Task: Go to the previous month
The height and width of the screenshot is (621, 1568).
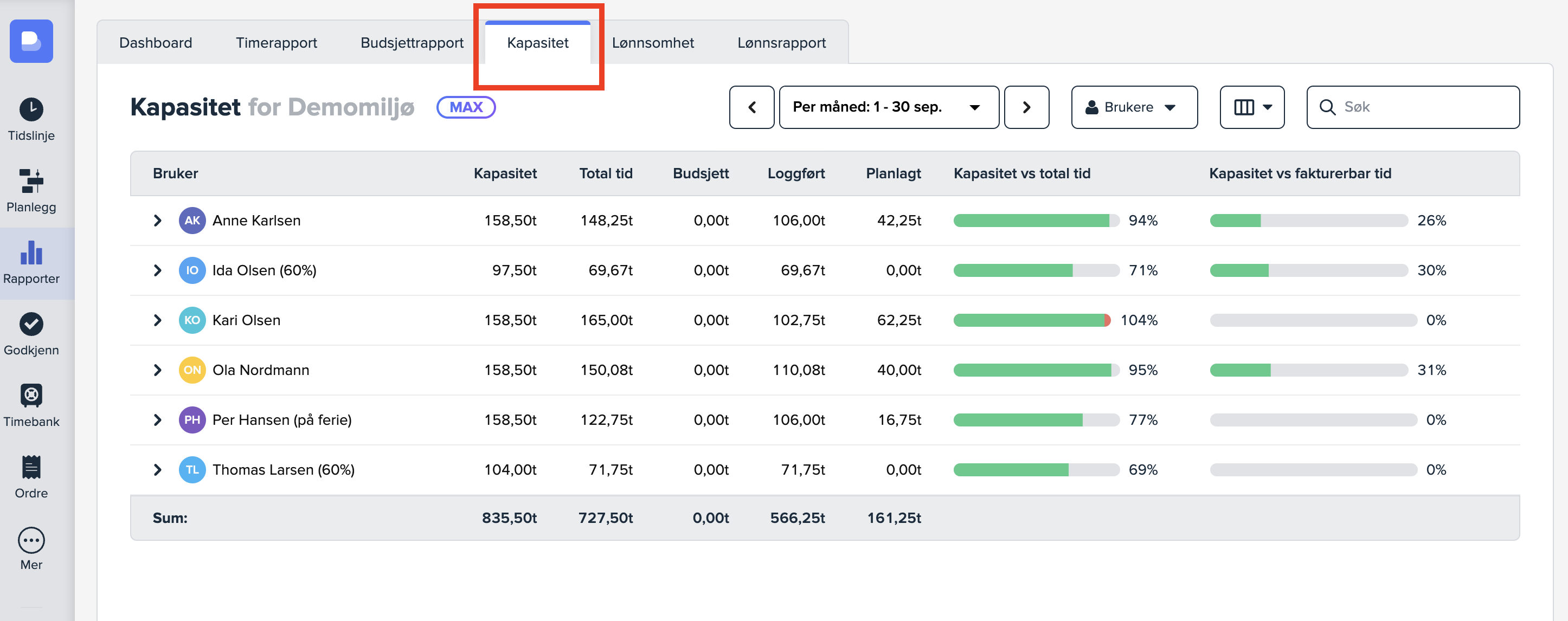Action: (751, 108)
